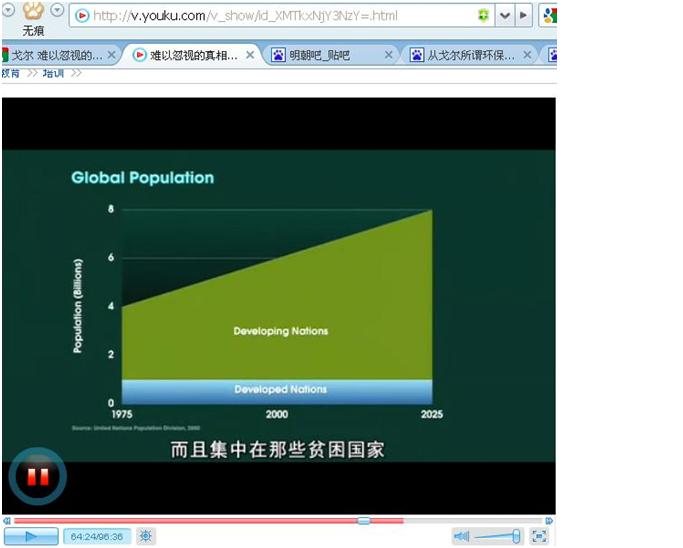Click the rewind arrow at seek bar start
Viewport: 683px width, 548px height.
(x=7, y=521)
